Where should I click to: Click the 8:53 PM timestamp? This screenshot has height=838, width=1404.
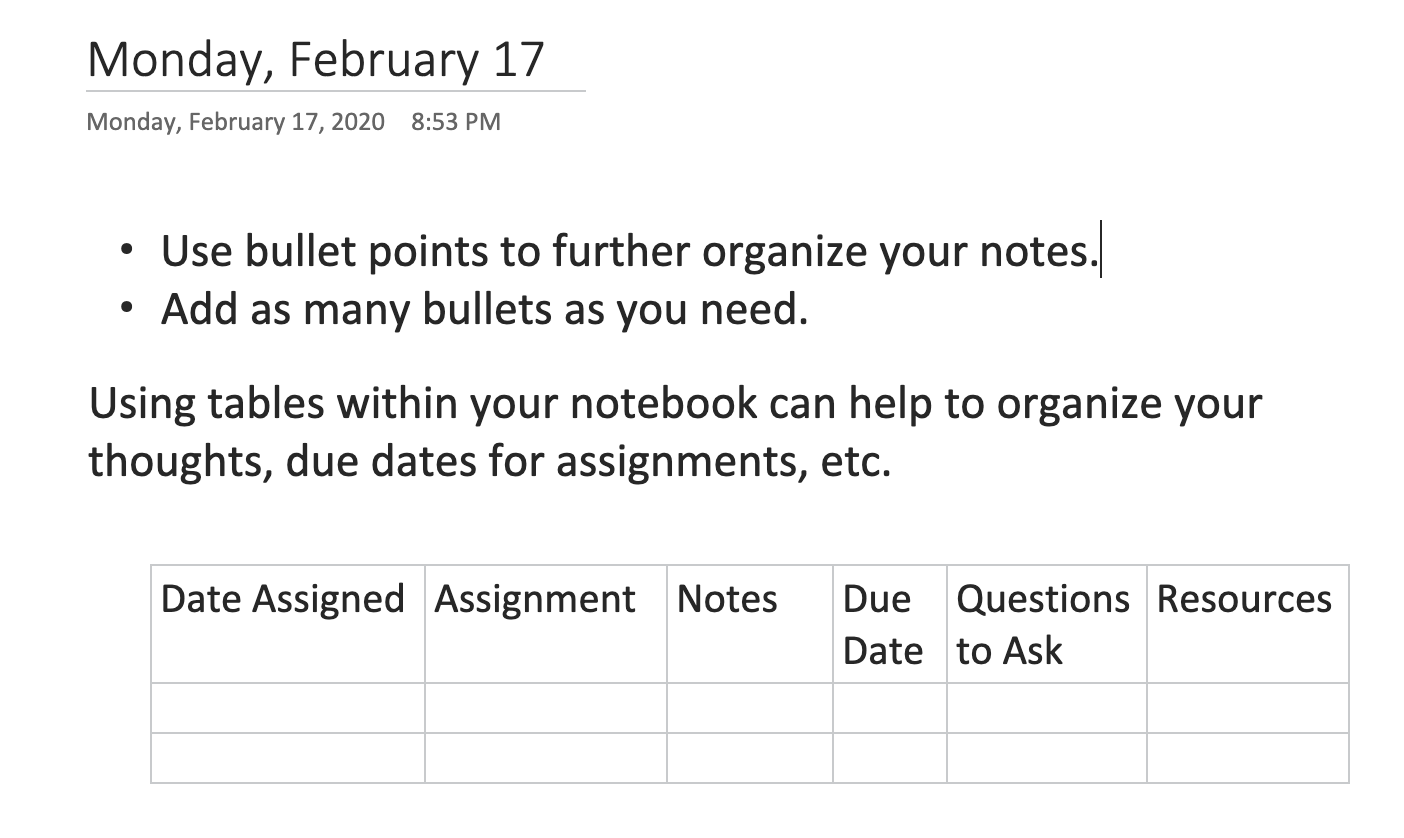(x=456, y=122)
